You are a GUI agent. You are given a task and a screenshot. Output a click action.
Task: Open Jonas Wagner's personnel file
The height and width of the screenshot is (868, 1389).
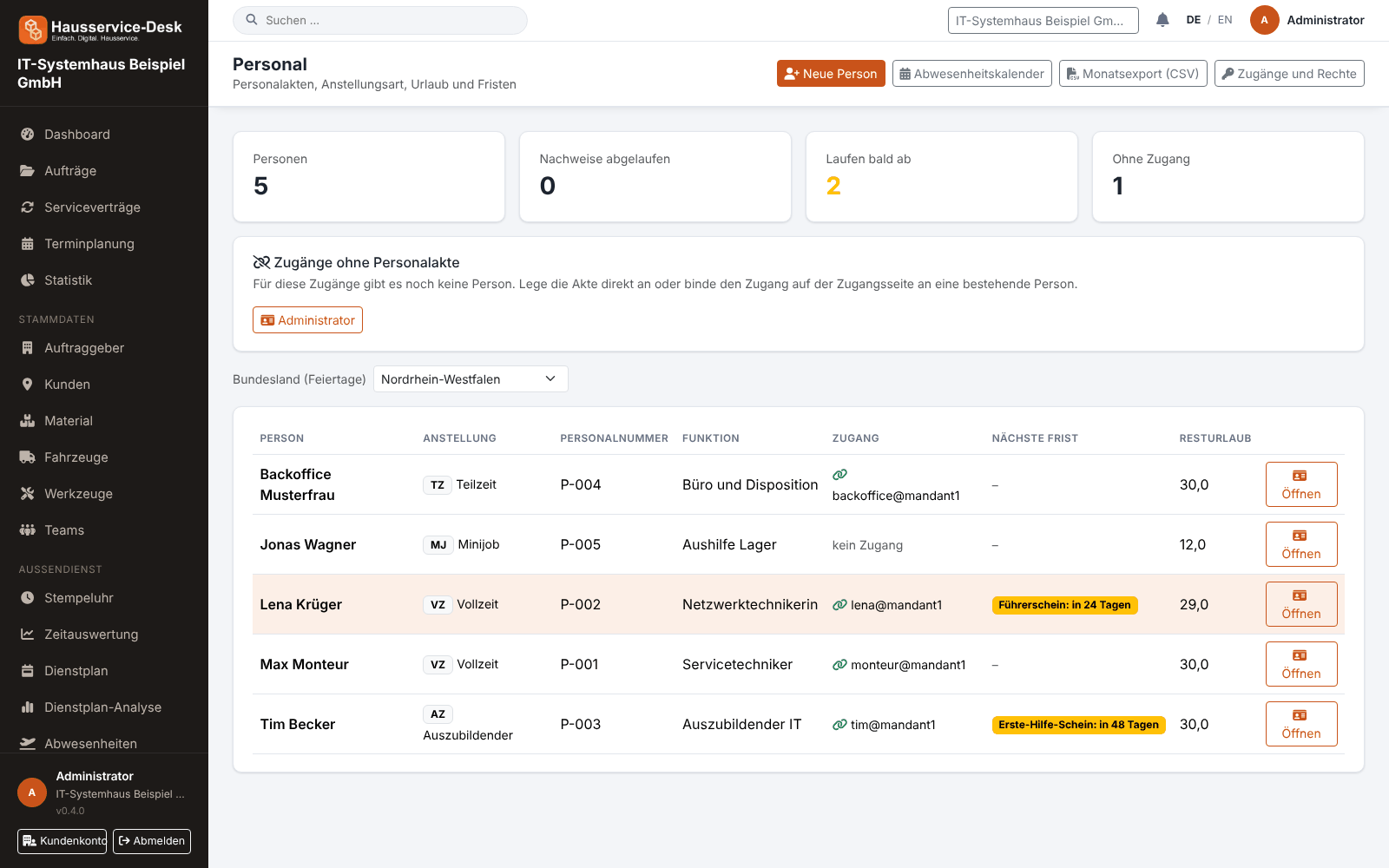(1301, 544)
